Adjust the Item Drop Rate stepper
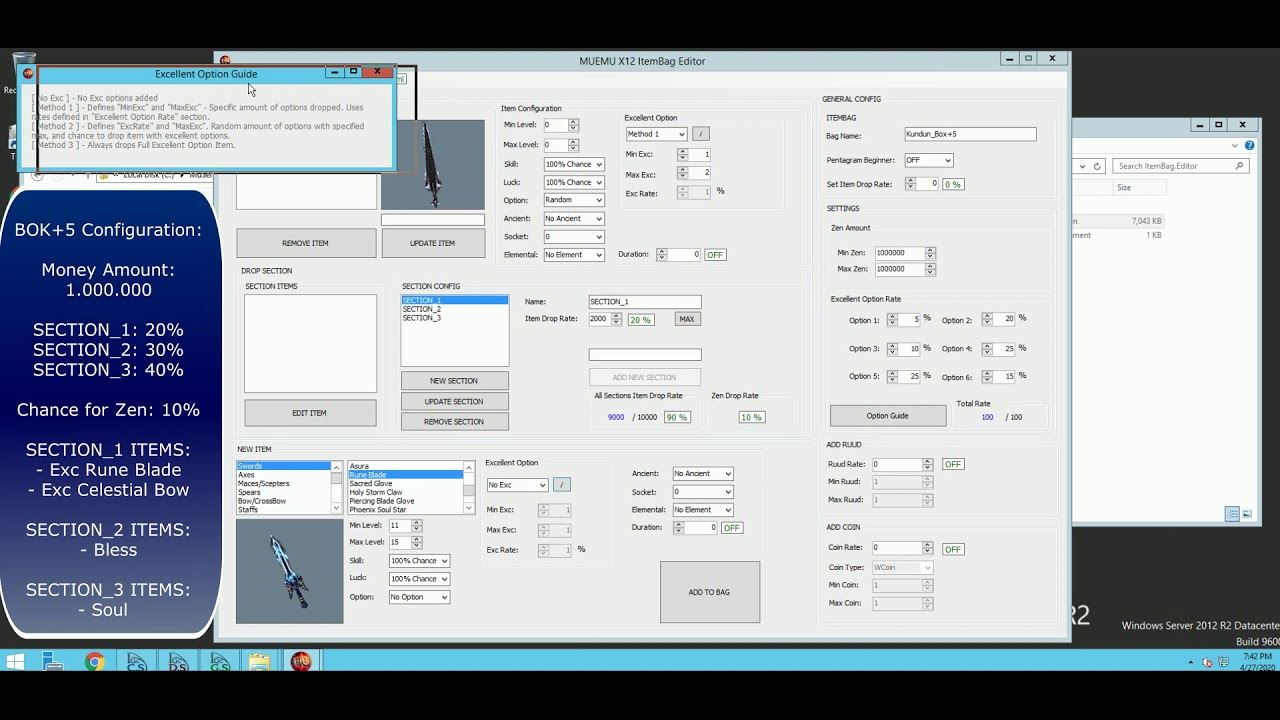Screen dimensions: 1280x720 [x=616, y=319]
